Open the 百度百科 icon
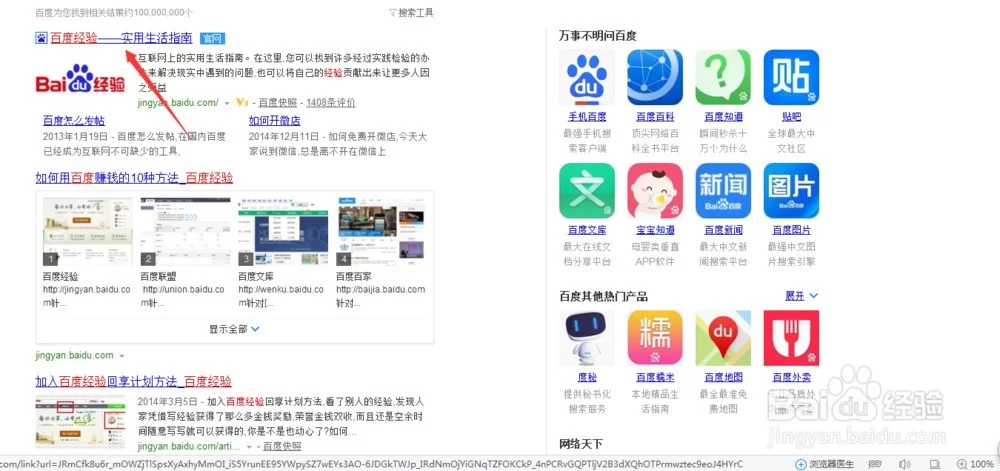 coord(655,78)
